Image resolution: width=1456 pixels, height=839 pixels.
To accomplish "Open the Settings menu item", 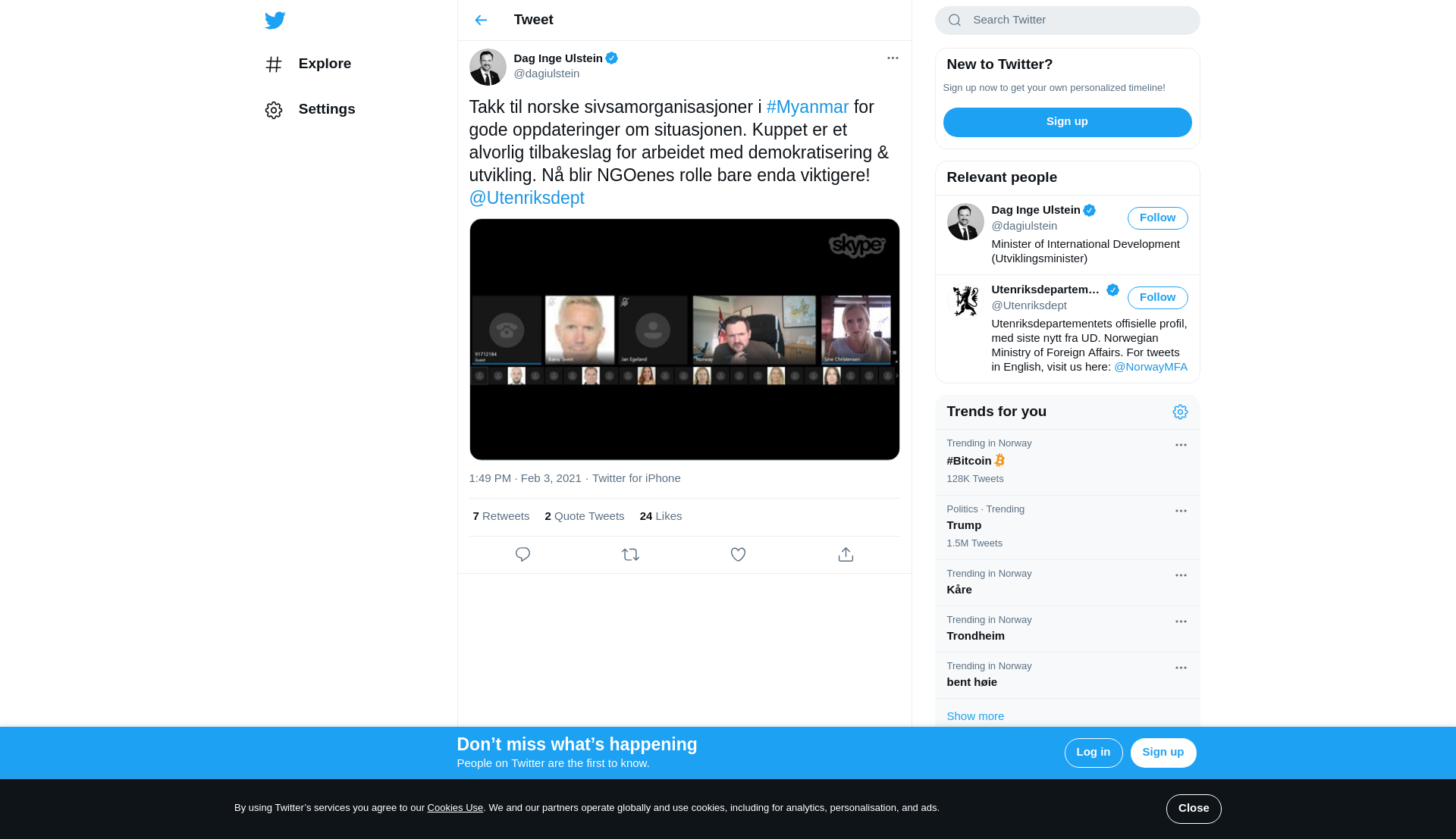I will coord(326,109).
